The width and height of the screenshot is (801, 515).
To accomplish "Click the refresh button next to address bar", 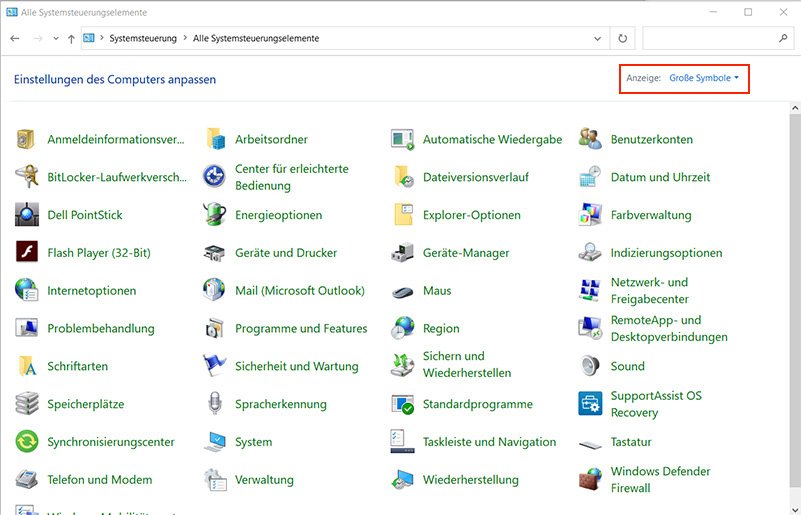I will [x=623, y=38].
